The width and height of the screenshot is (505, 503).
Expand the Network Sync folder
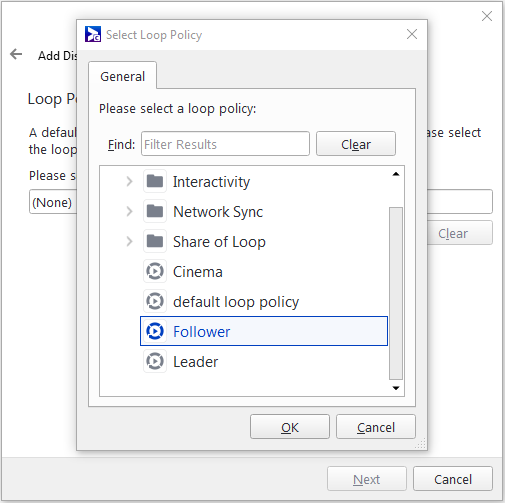129,212
